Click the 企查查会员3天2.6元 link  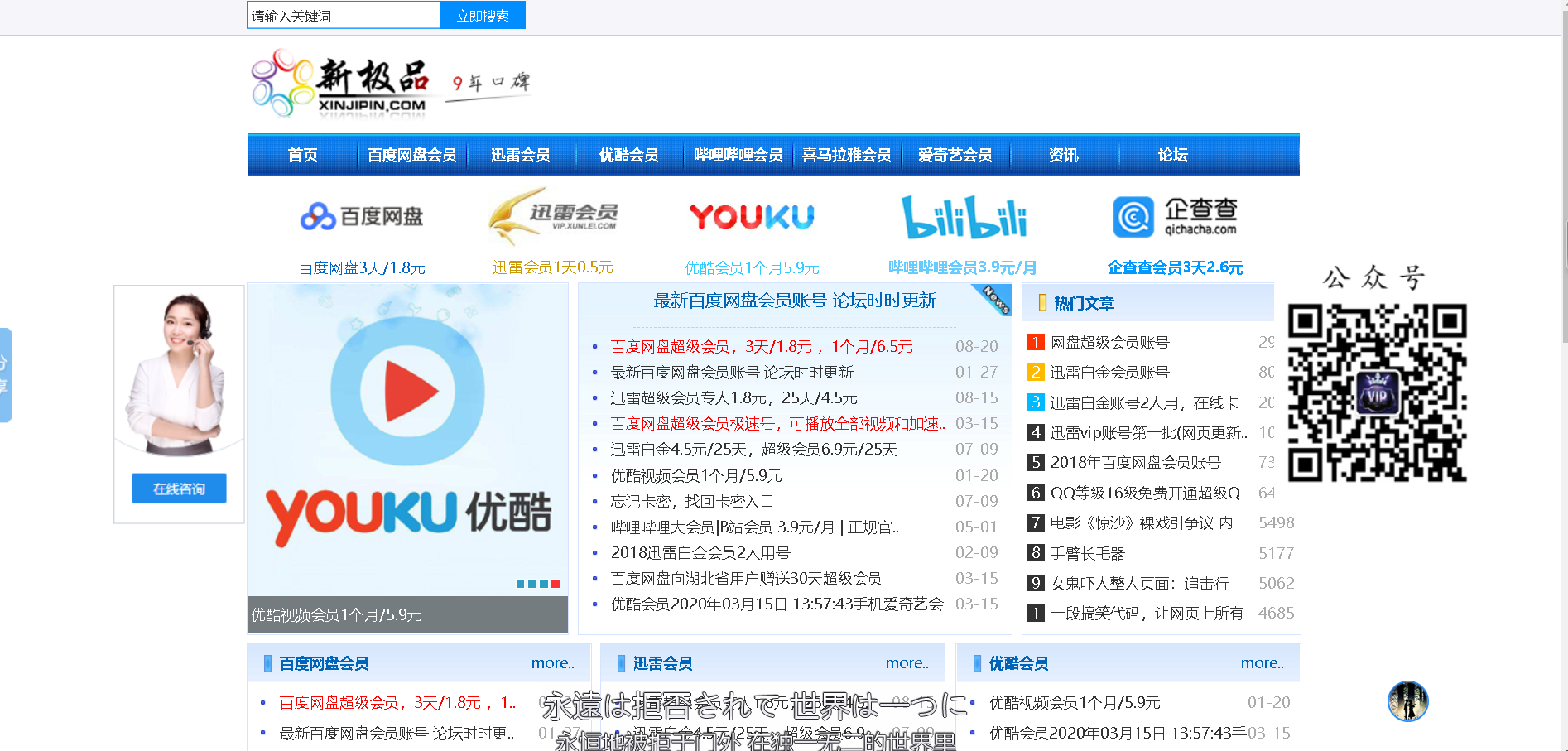1176,267
